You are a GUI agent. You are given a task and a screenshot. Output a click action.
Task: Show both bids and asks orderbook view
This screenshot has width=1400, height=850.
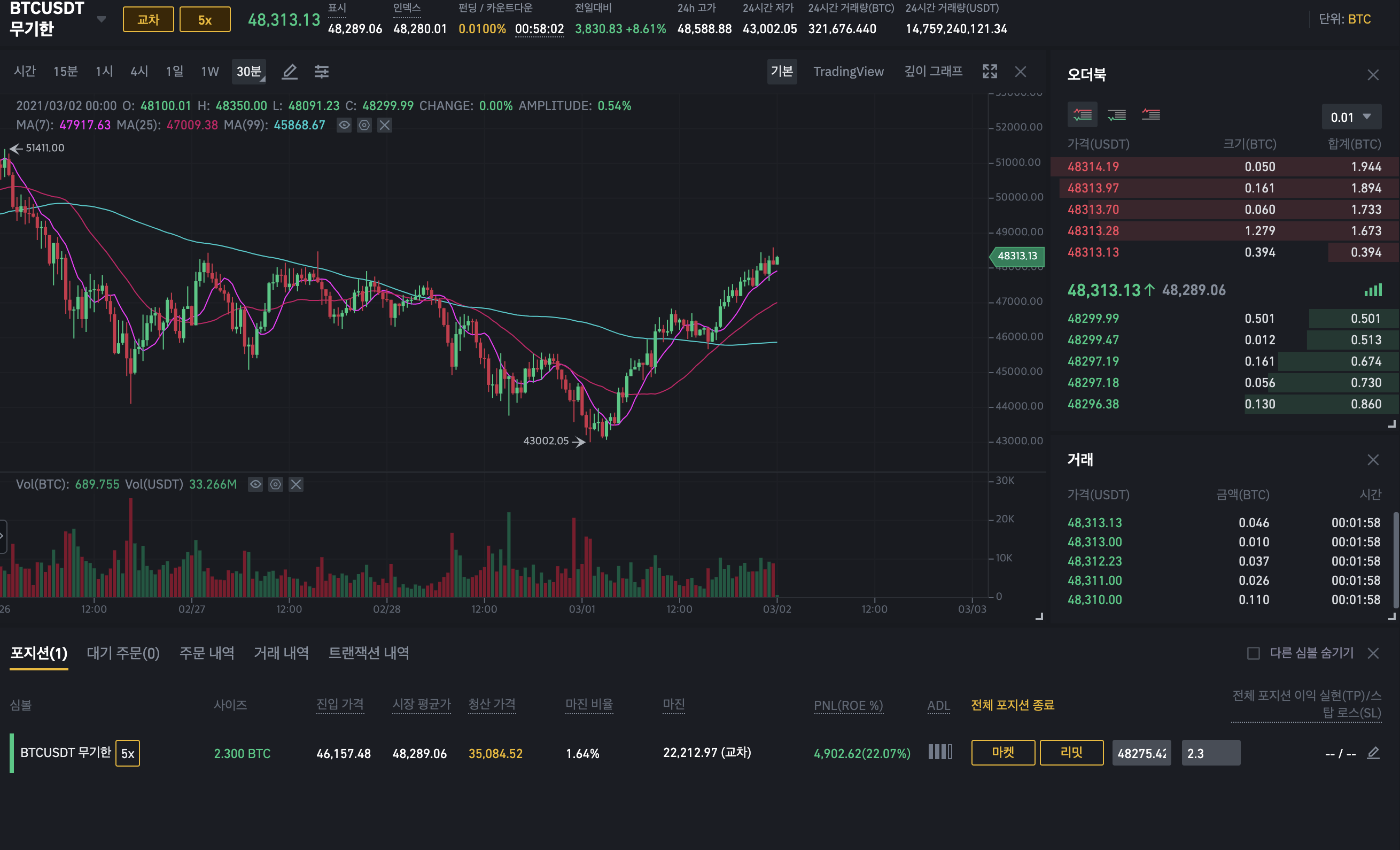click(1083, 115)
